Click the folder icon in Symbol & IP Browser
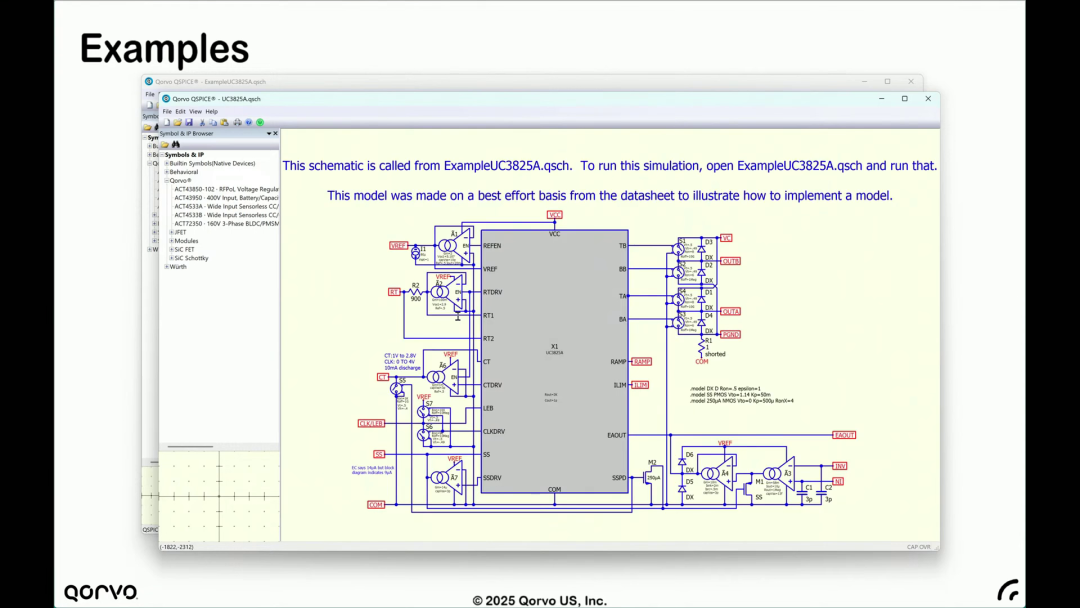Screen dimensions: 1080x608 pyautogui.click(x=165, y=145)
